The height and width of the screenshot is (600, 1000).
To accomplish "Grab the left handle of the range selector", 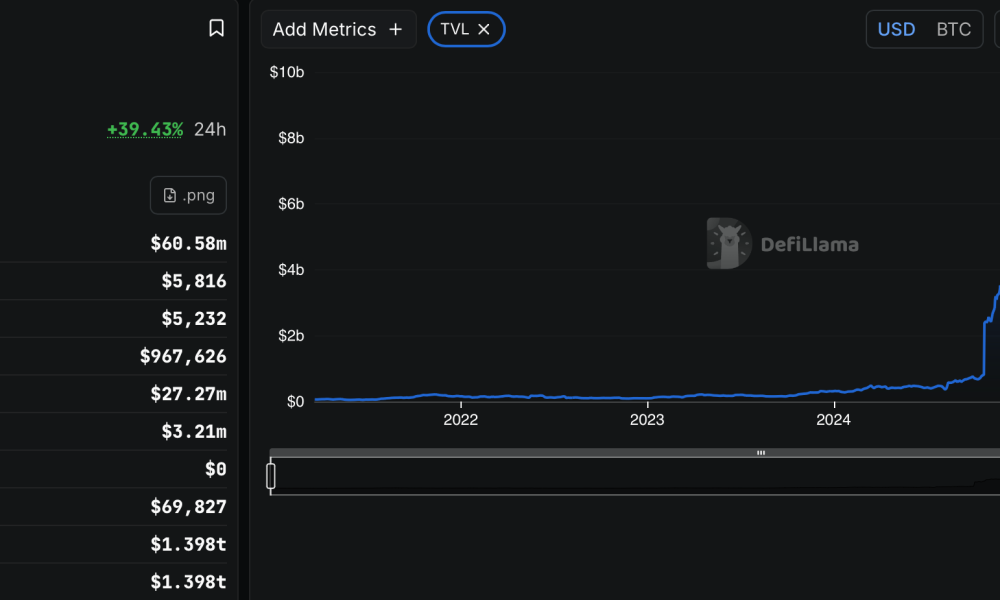I will 271,476.
